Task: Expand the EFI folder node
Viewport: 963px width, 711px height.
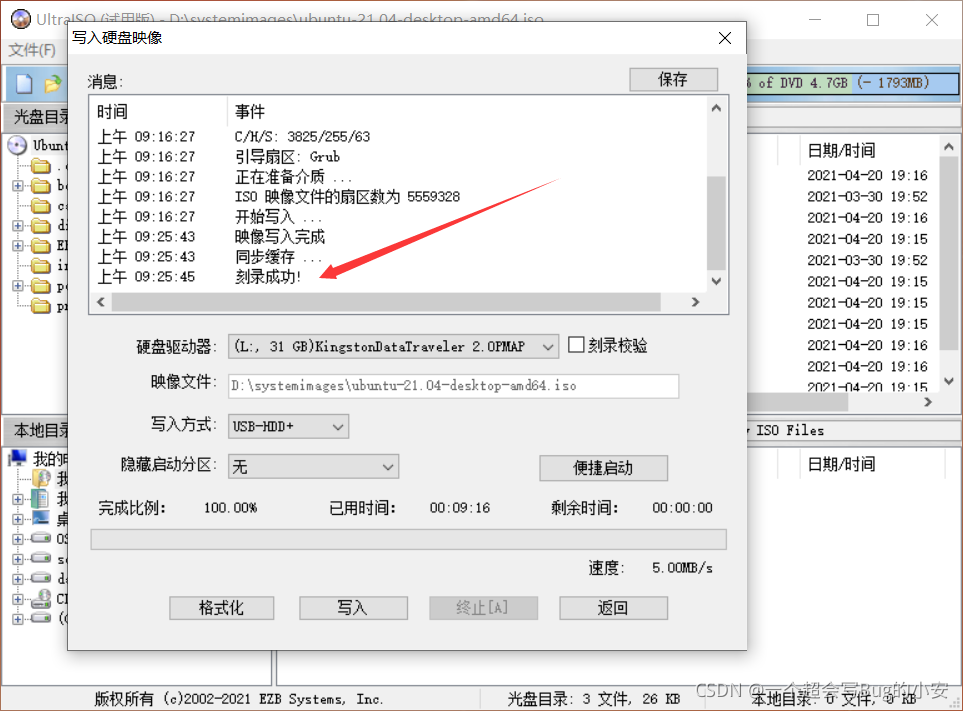Action: 18,246
